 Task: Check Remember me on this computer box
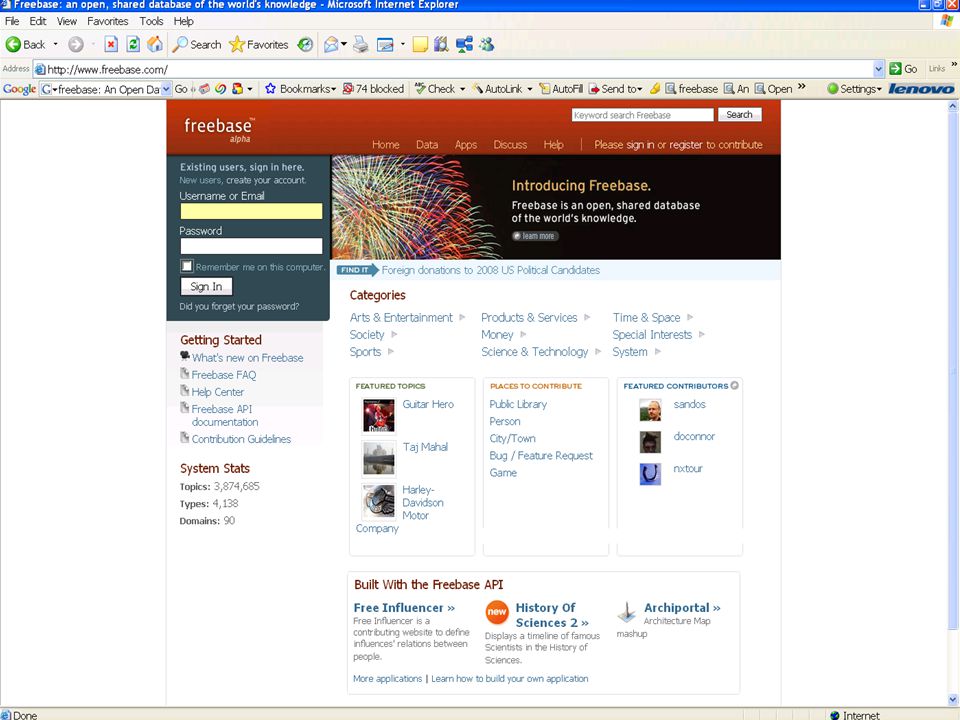tap(187, 266)
